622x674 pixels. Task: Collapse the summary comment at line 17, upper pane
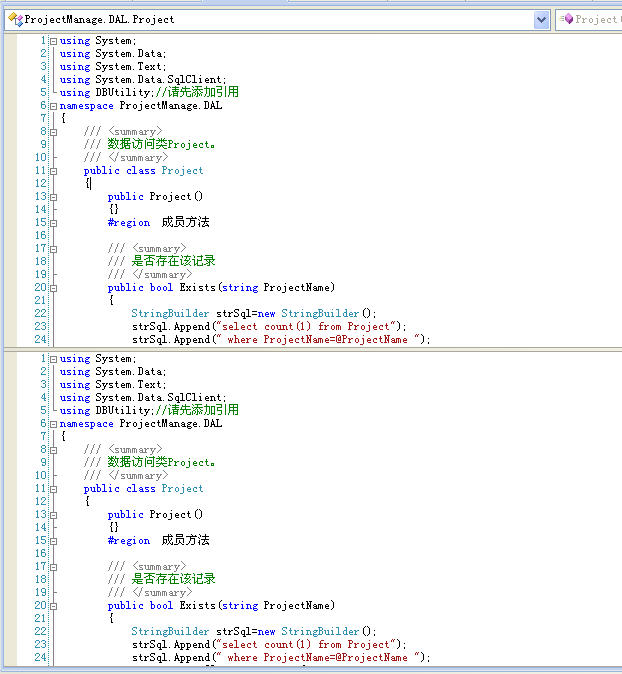pos(53,249)
